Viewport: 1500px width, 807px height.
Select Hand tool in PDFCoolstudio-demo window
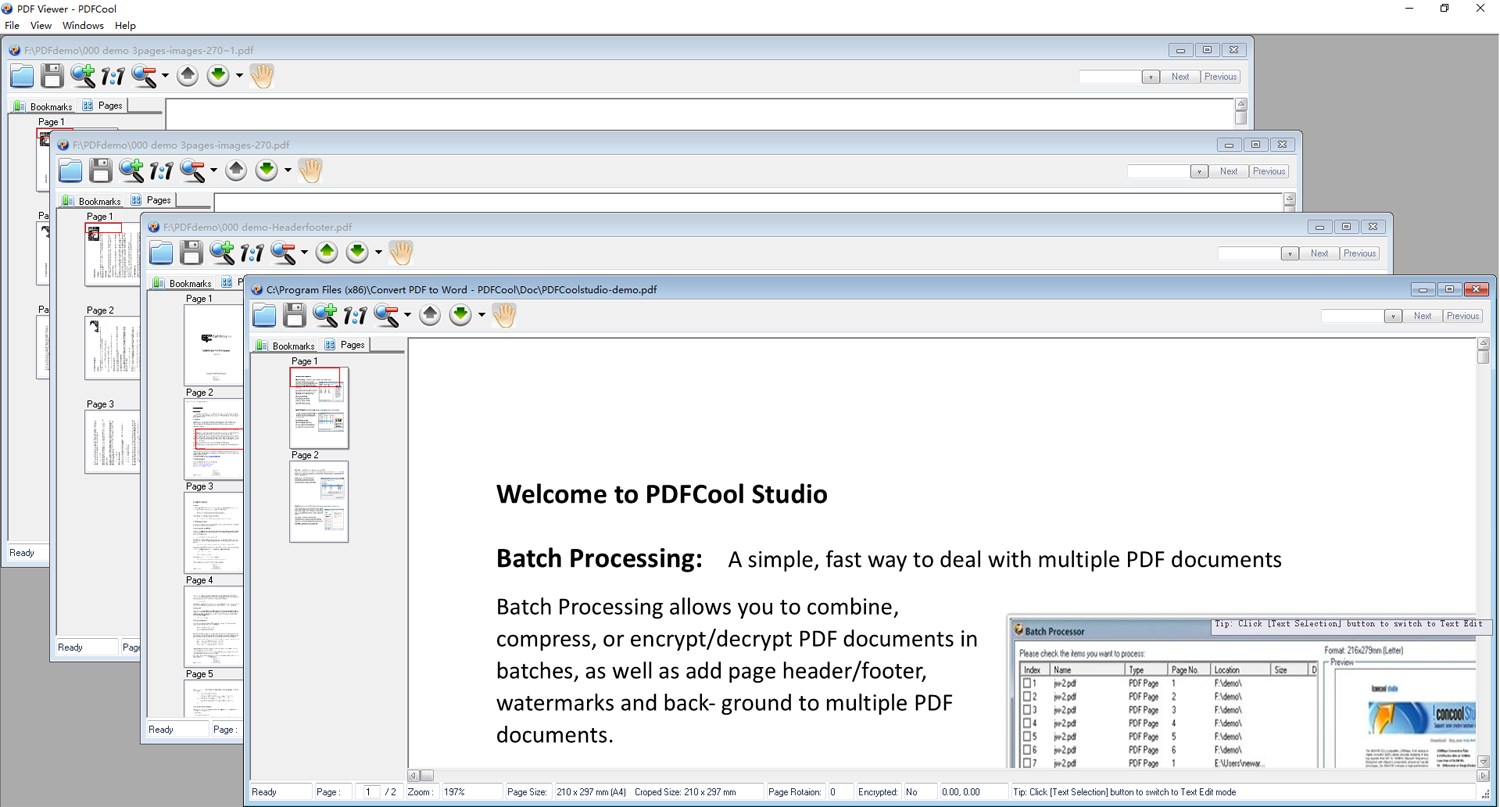[x=504, y=315]
